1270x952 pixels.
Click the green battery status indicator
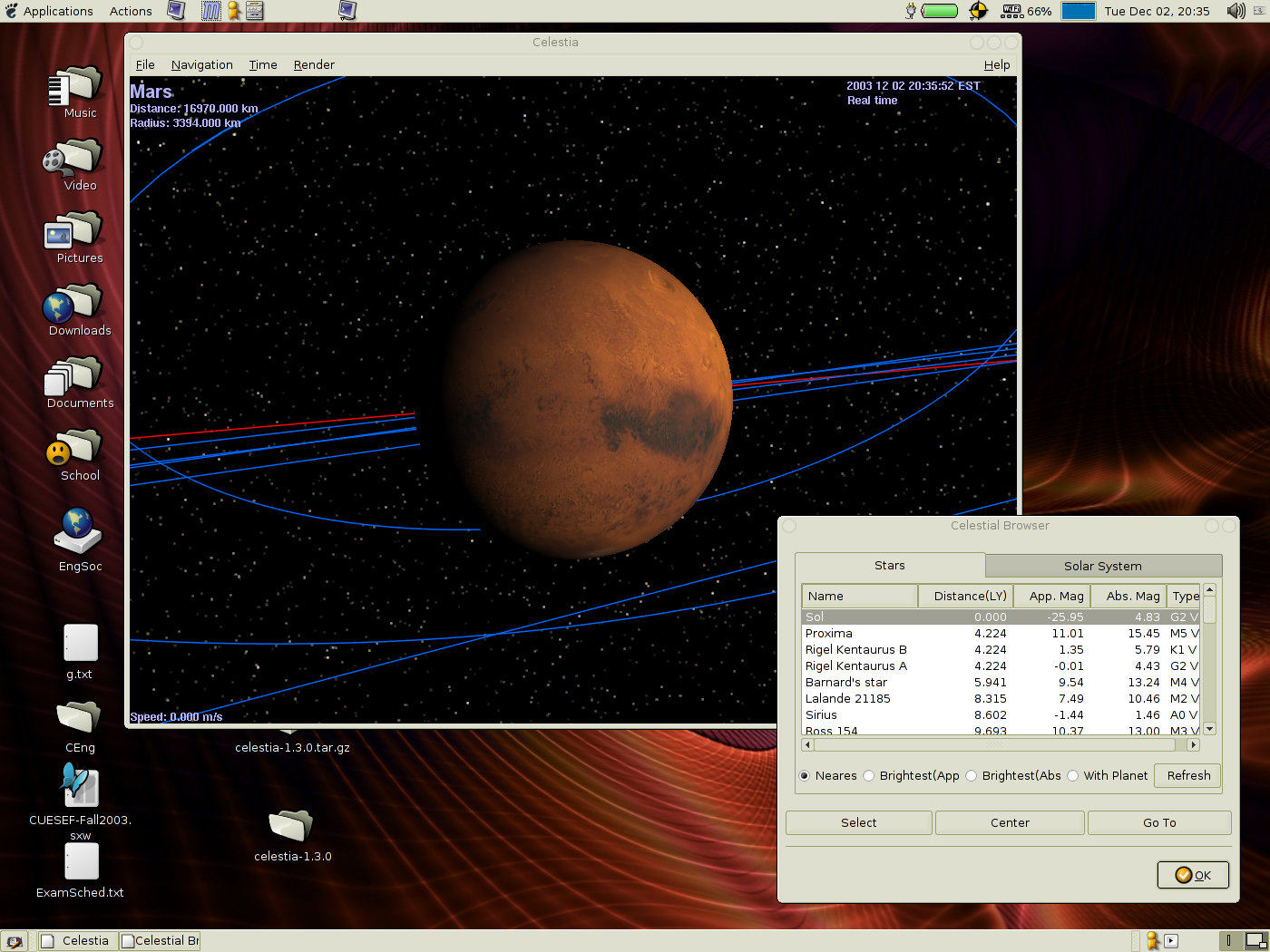coord(939,11)
